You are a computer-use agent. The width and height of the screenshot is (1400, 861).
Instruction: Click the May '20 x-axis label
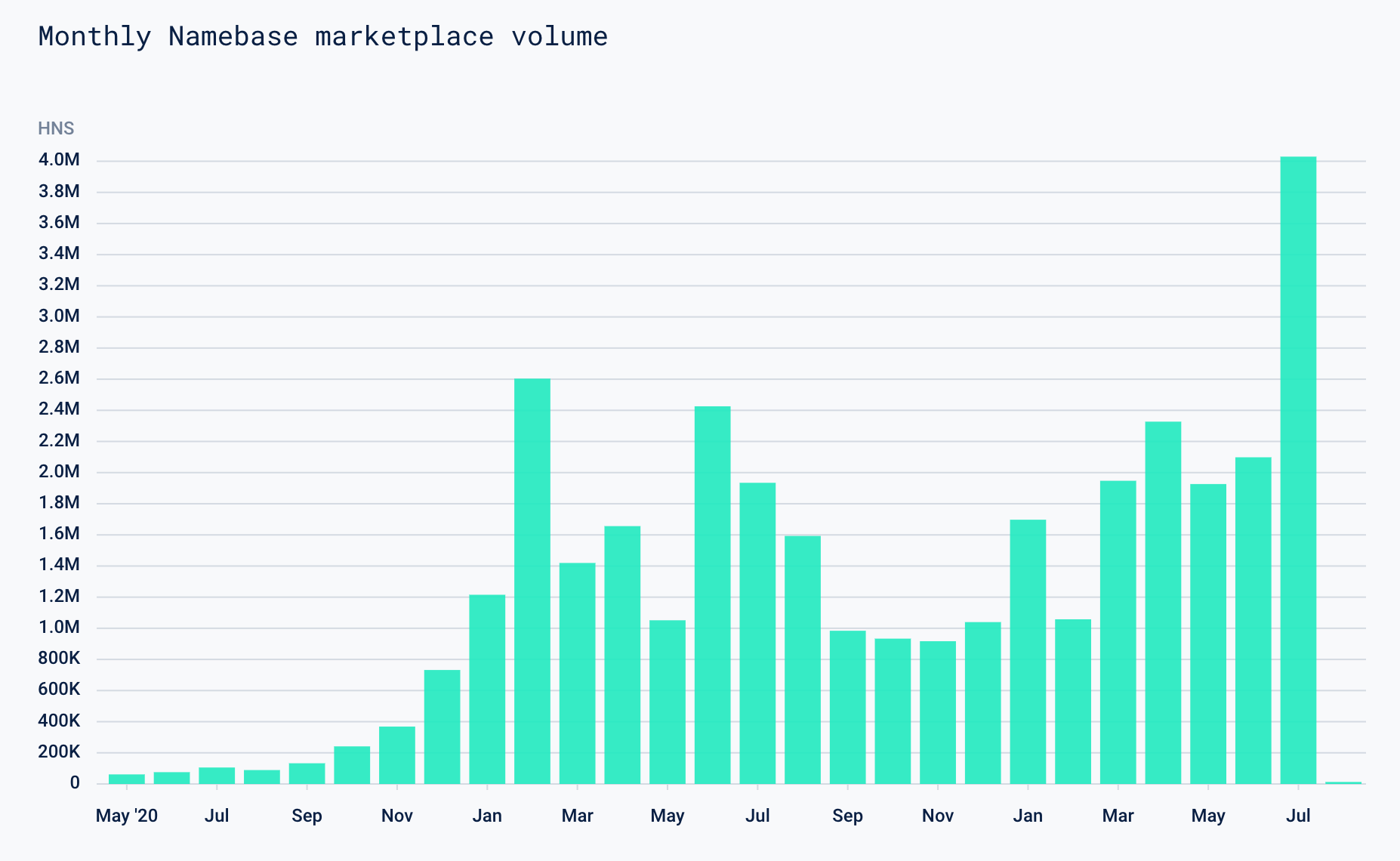coord(127,816)
